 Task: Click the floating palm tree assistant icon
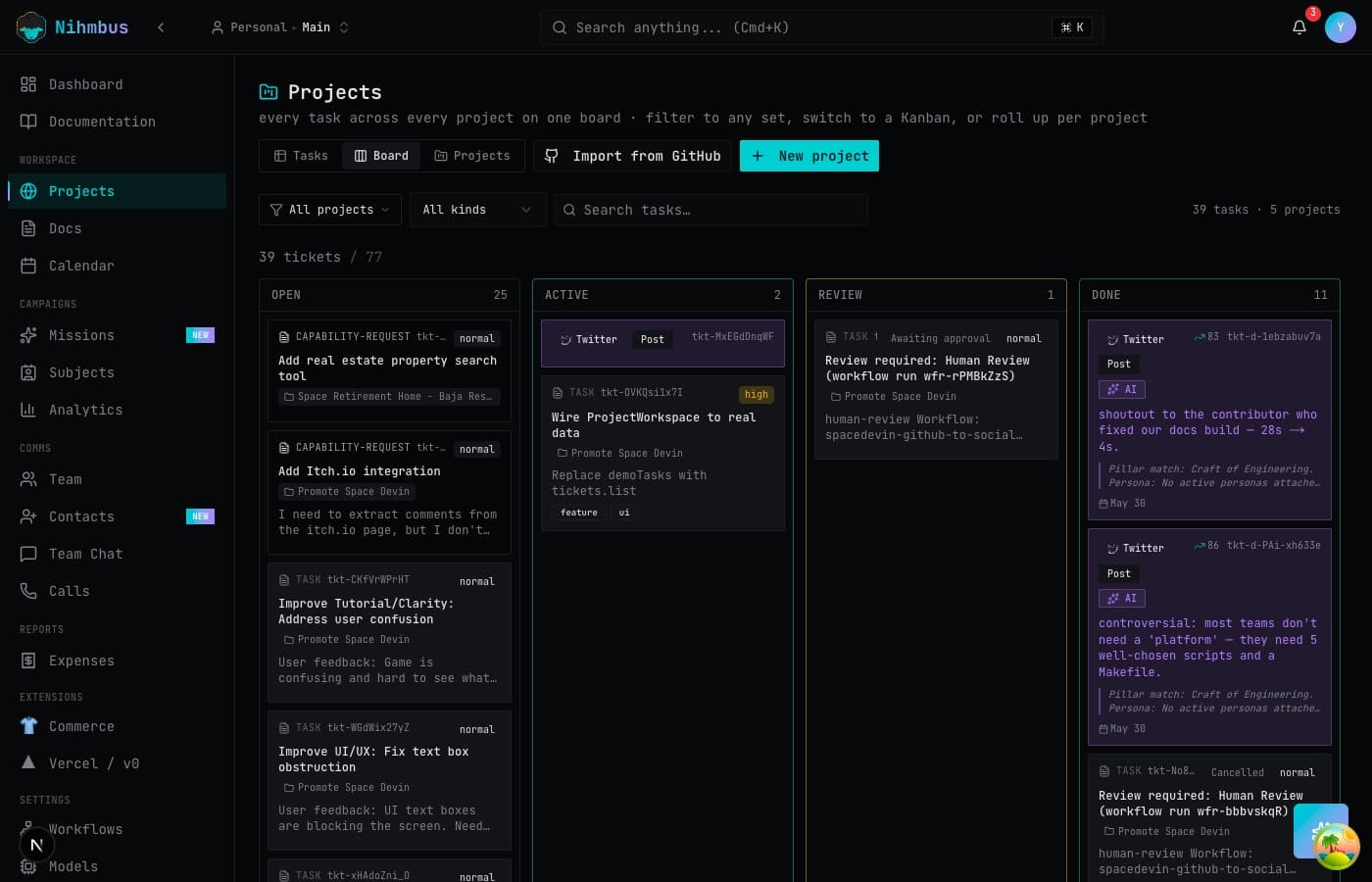click(1336, 846)
